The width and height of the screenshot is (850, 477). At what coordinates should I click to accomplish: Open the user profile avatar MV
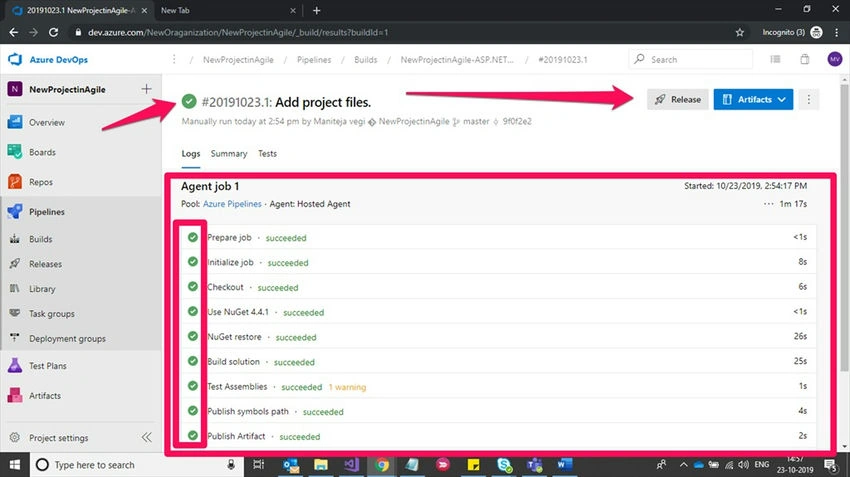click(834, 59)
